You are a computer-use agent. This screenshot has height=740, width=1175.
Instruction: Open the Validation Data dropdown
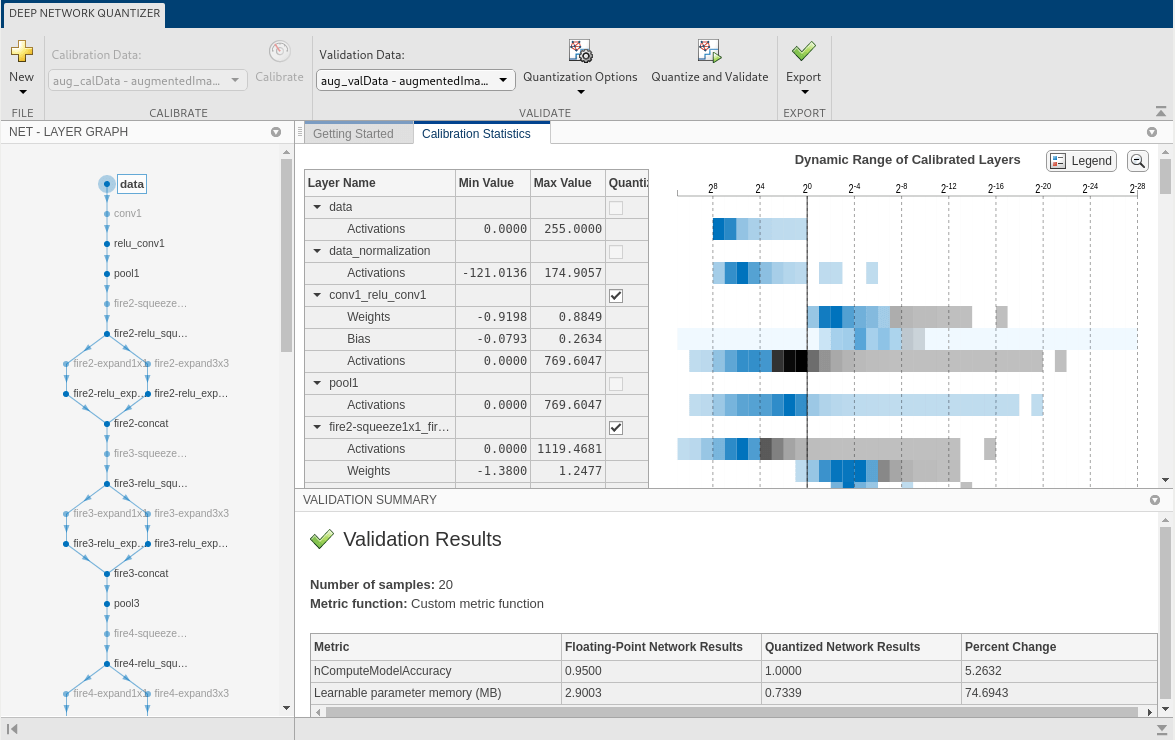coord(416,81)
